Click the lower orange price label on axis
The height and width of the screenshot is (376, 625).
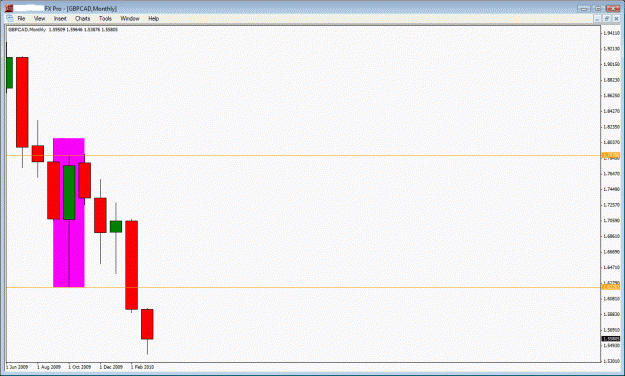pos(611,287)
